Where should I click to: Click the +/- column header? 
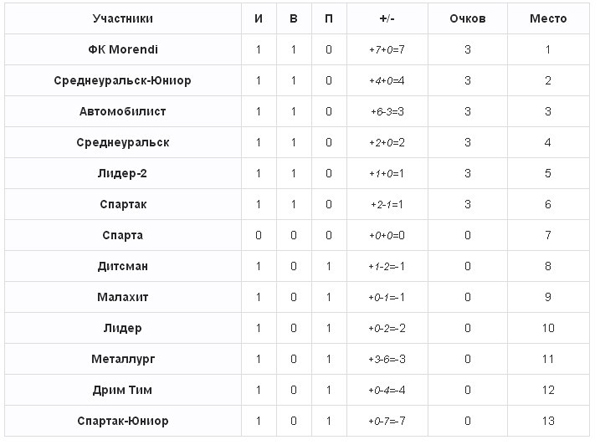point(387,18)
